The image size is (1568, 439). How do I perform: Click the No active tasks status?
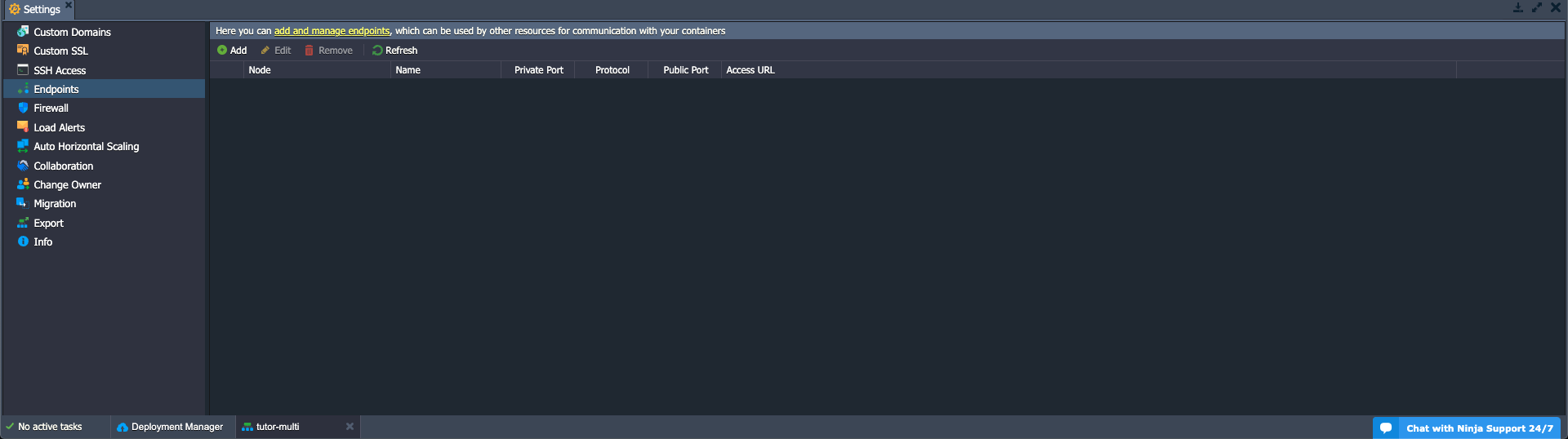click(44, 427)
